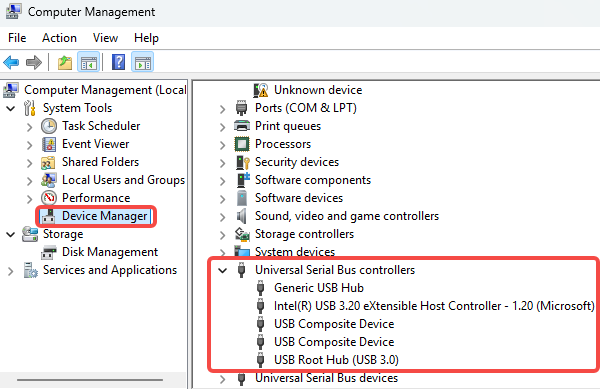
Task: Open the Help menu
Action: point(146,38)
